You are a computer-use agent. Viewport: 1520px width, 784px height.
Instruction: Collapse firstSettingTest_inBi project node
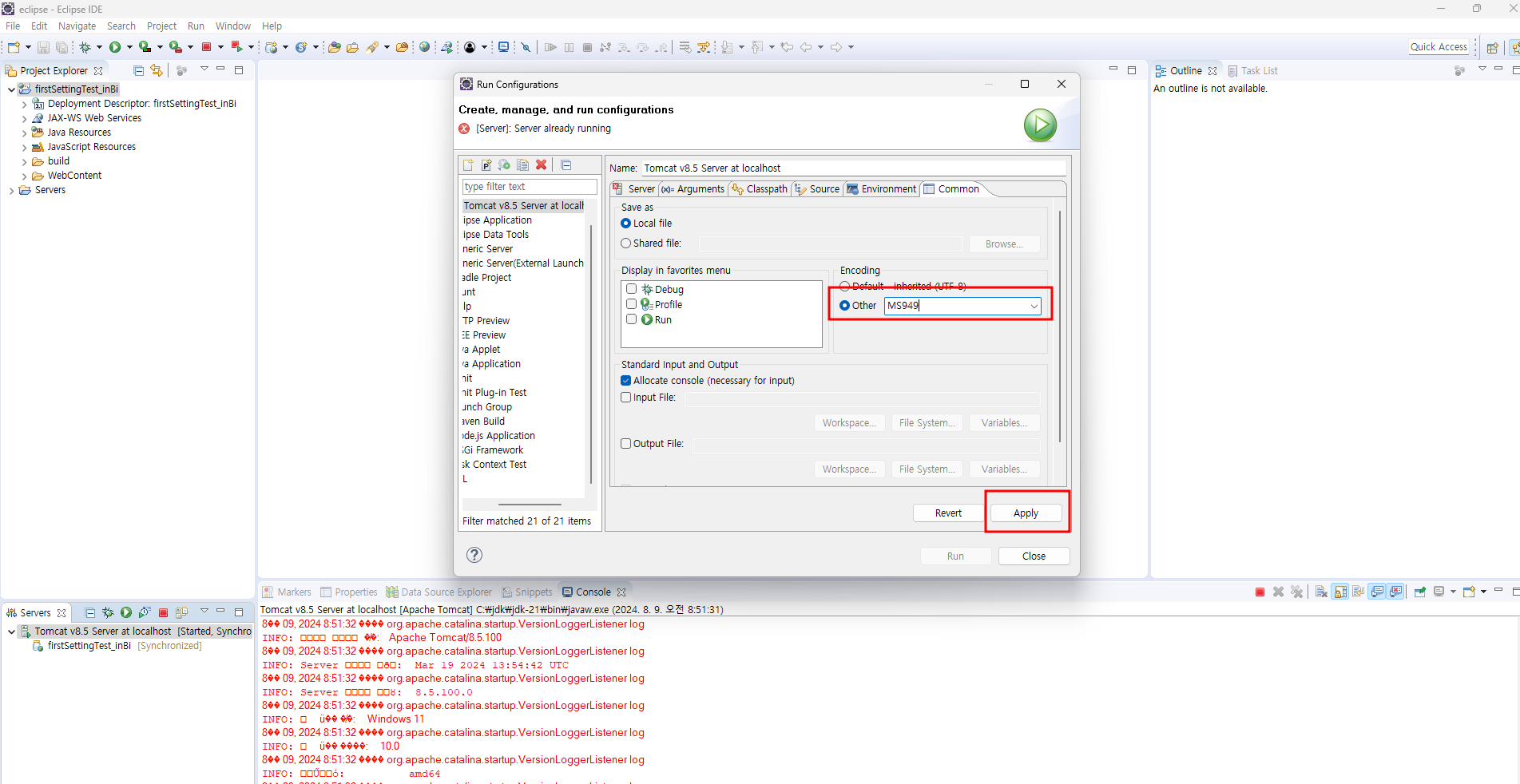coord(11,89)
